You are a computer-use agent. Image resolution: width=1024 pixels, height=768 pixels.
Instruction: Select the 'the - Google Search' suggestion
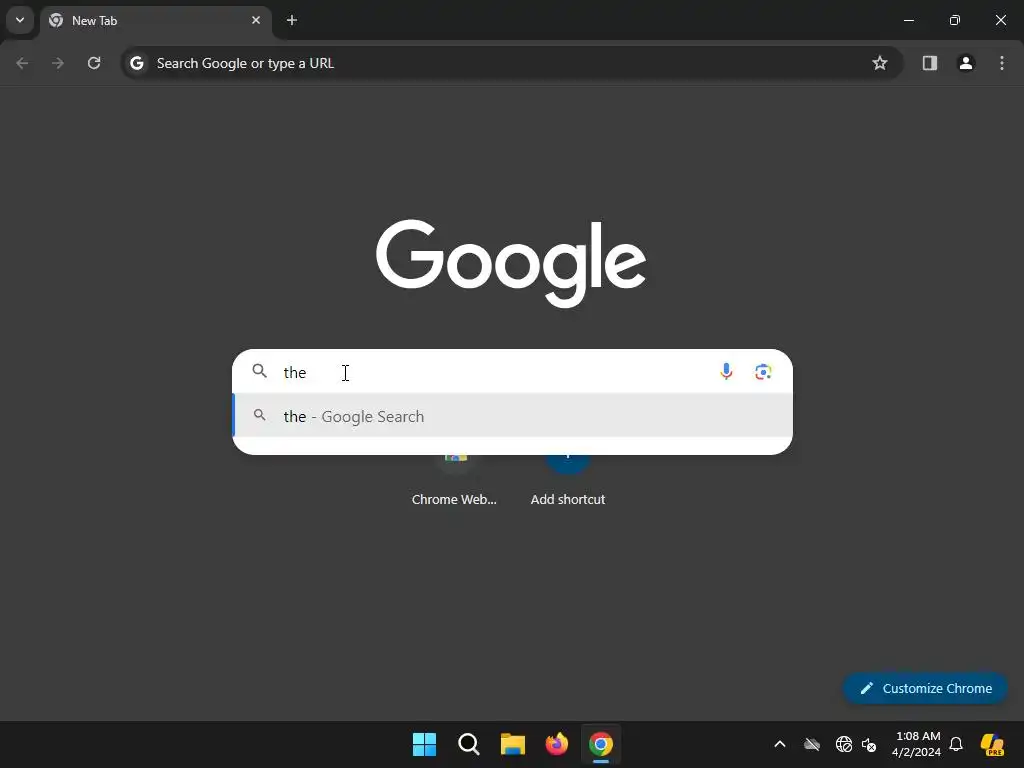[x=513, y=416]
